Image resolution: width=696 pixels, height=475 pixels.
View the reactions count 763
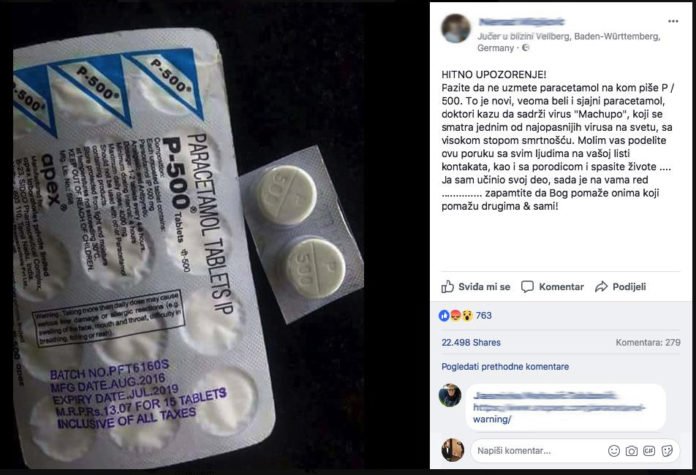(483, 315)
